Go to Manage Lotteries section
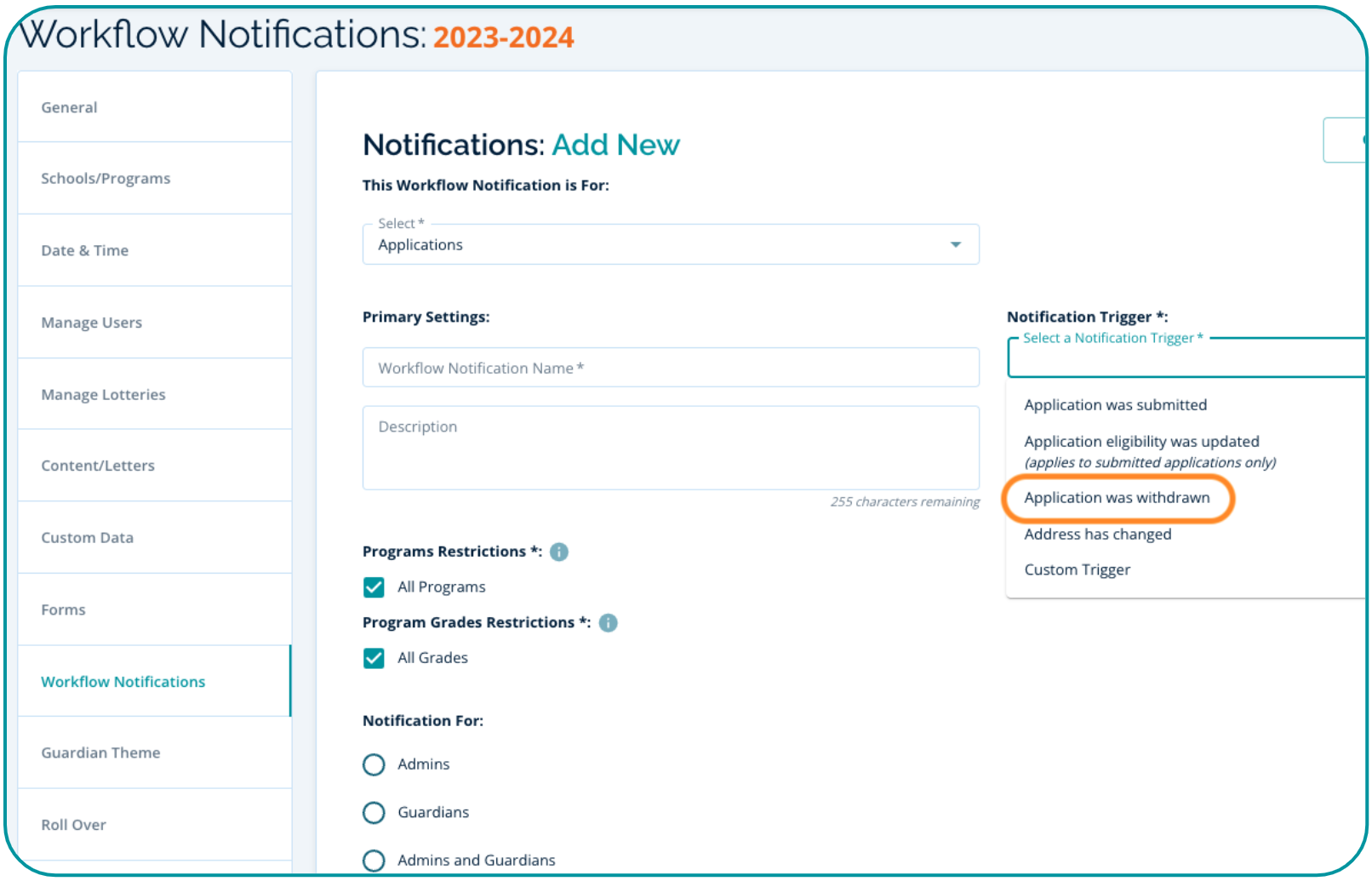The width and height of the screenshot is (1372, 881). point(103,395)
